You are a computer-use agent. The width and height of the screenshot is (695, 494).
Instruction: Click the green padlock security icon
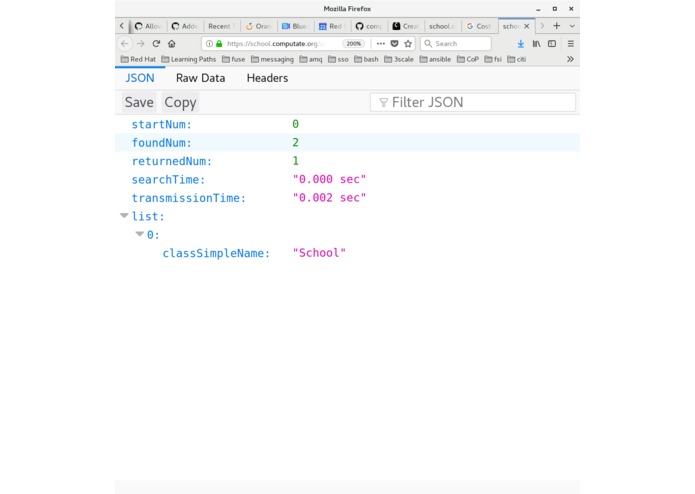tap(219, 43)
